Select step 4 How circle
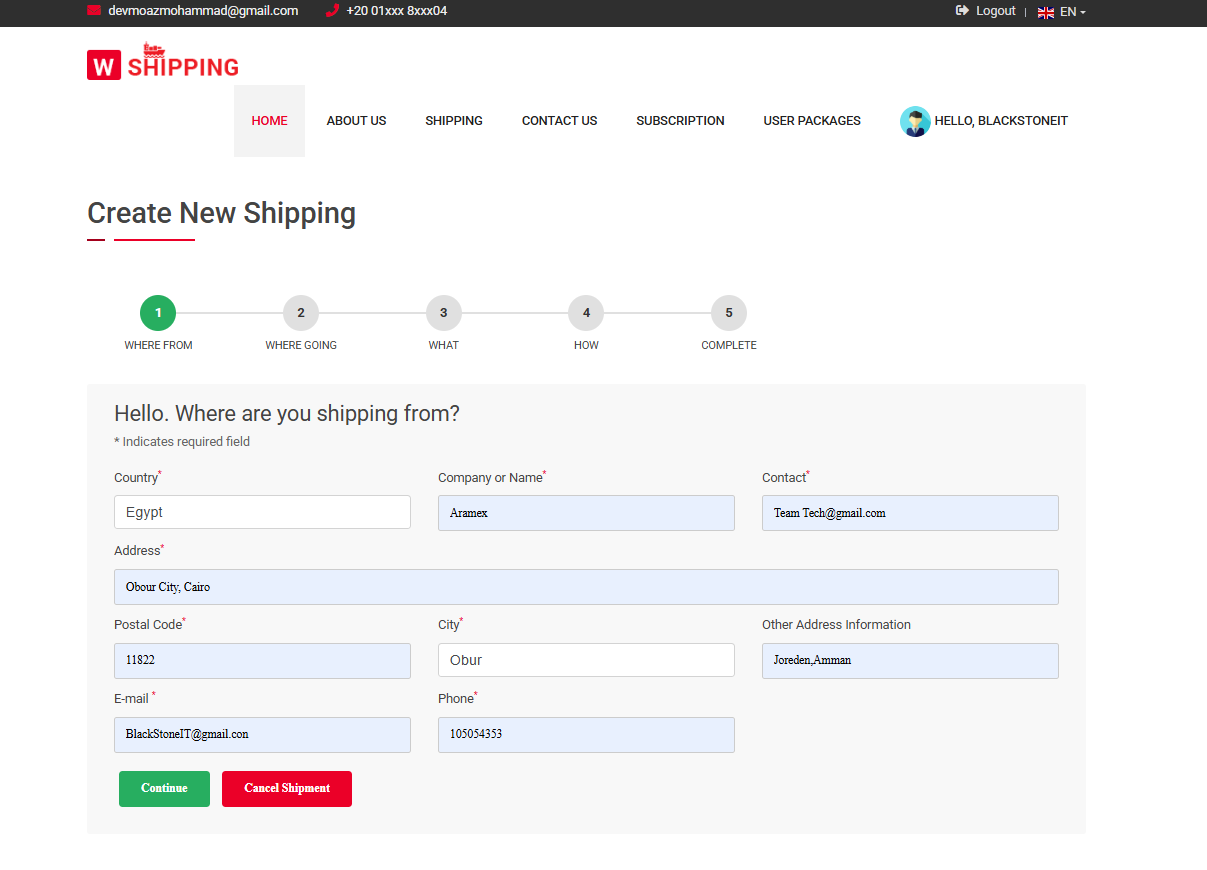The height and width of the screenshot is (870, 1207). pos(586,313)
